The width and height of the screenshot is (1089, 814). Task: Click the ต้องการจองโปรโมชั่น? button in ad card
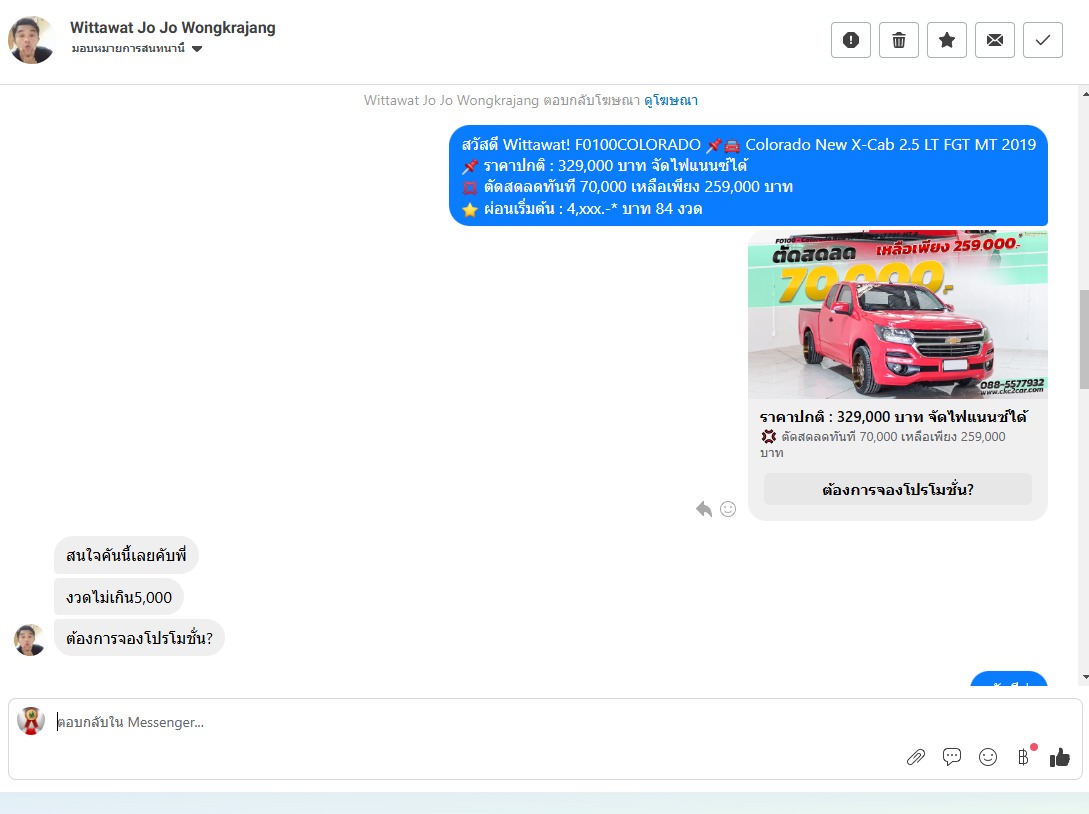[x=897, y=490]
